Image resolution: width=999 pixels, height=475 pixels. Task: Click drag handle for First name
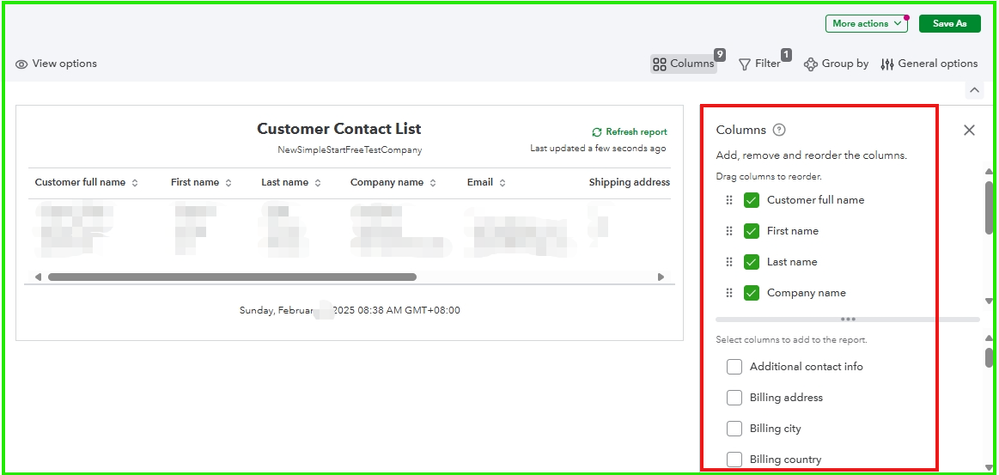tap(729, 231)
